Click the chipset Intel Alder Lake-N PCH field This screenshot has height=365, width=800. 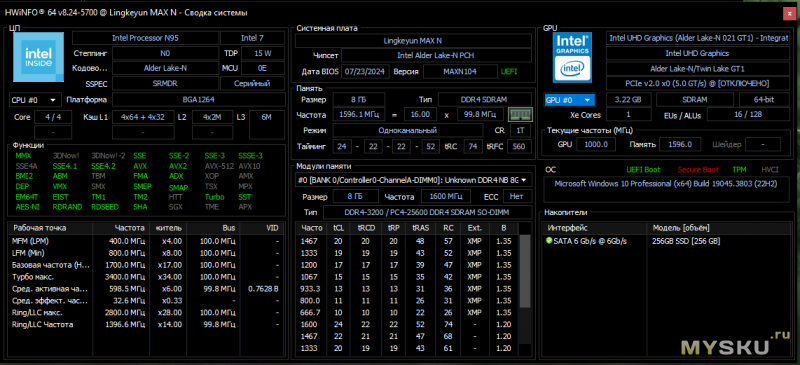[x=436, y=56]
